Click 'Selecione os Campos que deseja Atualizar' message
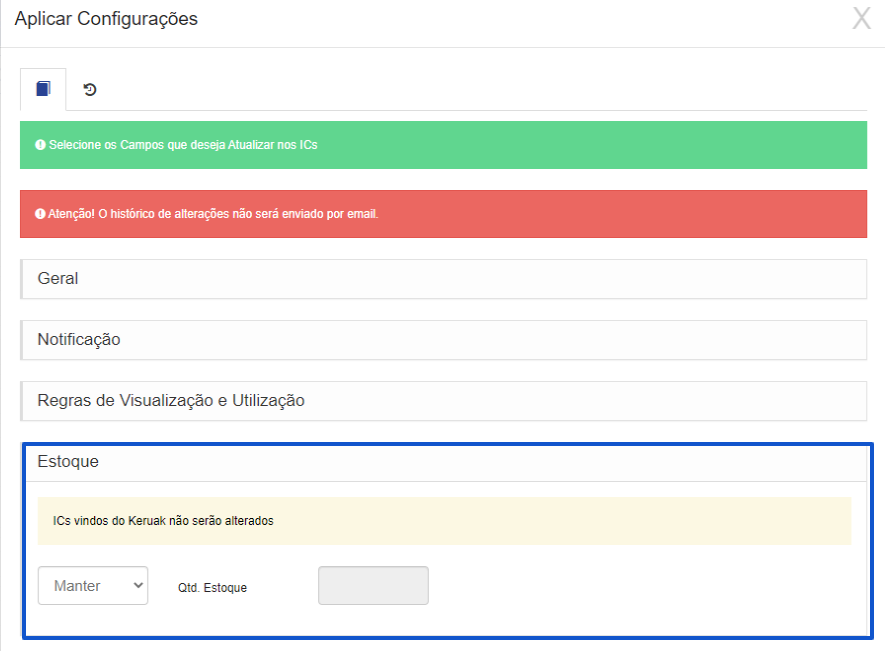 pyautogui.click(x=183, y=145)
